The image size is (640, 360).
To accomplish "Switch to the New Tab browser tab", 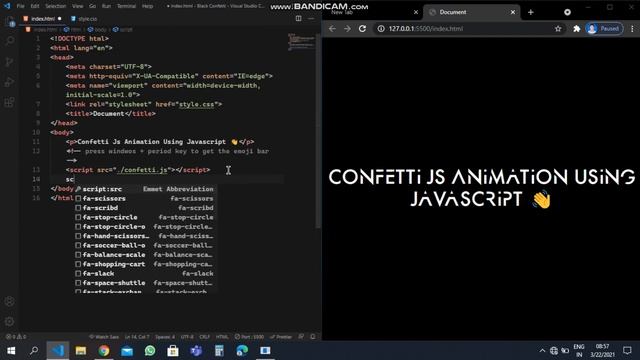I will (x=372, y=12).
